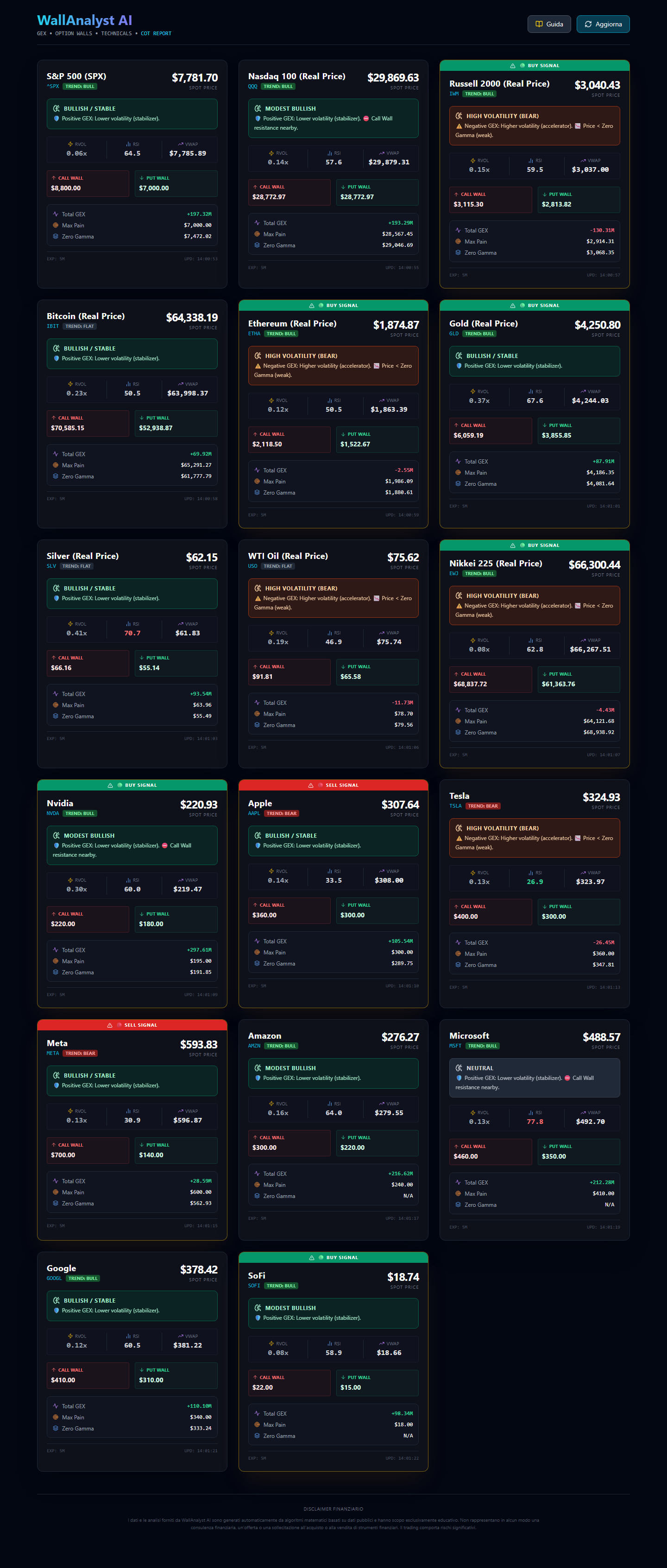Click the Put Wall down-arrow in Ethereum card

[x=343, y=434]
